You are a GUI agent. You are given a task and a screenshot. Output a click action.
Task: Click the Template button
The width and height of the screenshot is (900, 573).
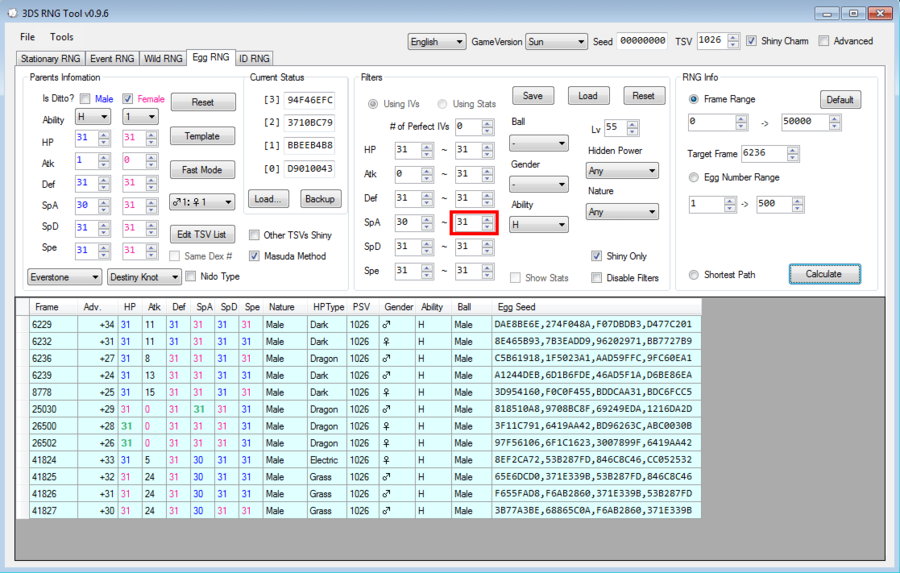(202, 136)
